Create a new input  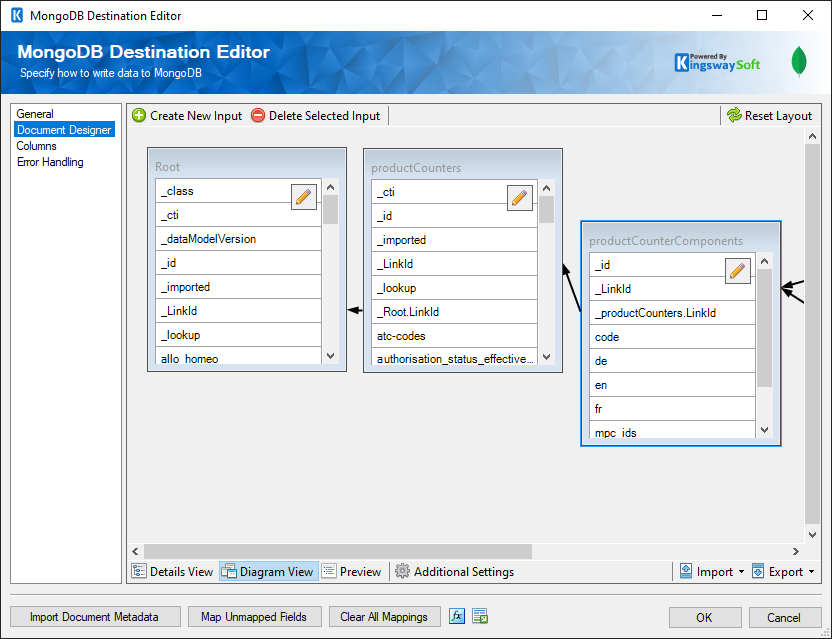187,116
